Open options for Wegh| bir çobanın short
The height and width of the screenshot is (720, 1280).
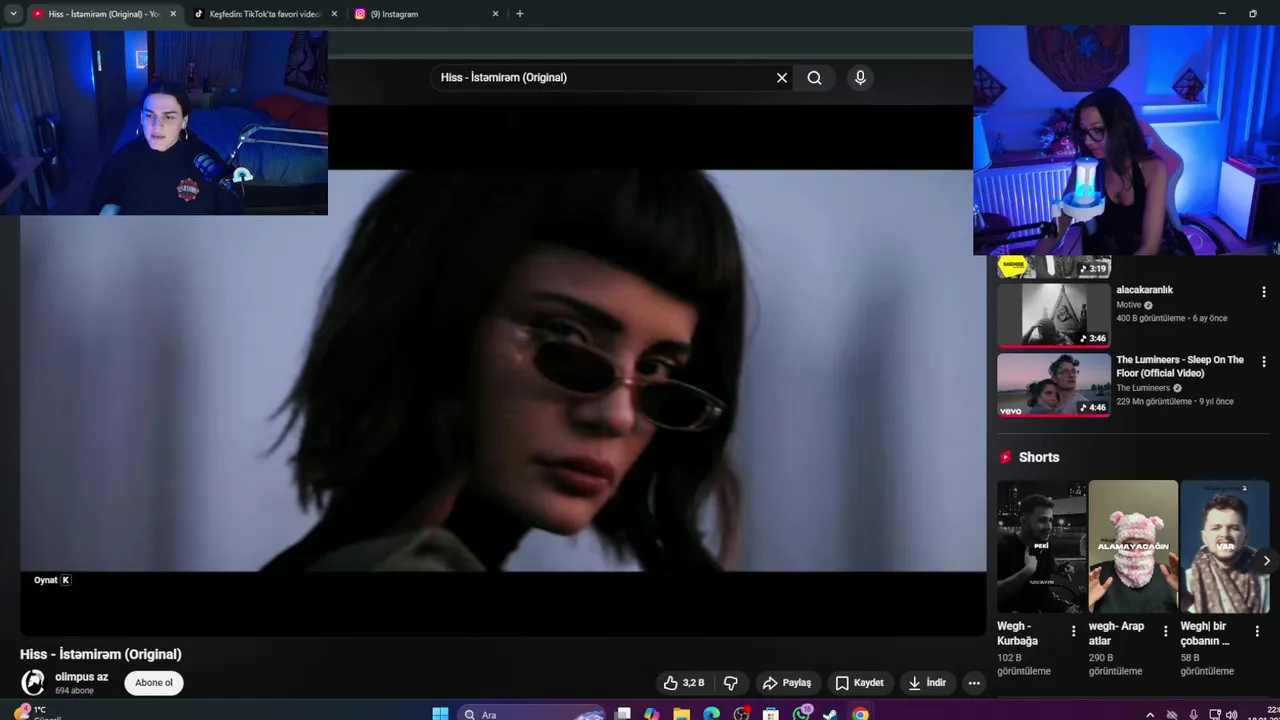(1257, 631)
